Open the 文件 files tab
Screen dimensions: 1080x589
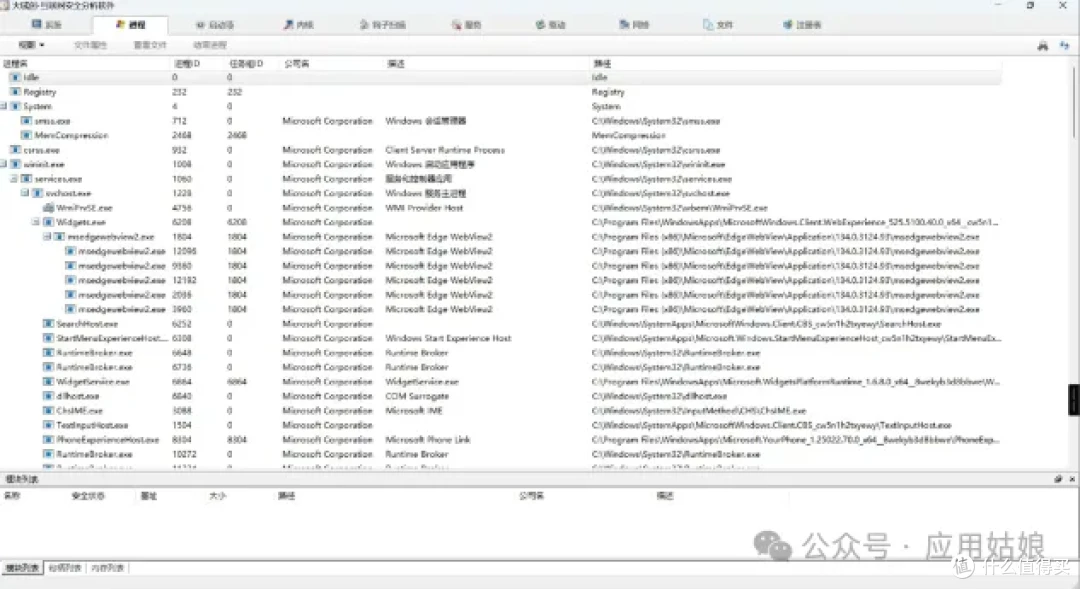(718, 25)
